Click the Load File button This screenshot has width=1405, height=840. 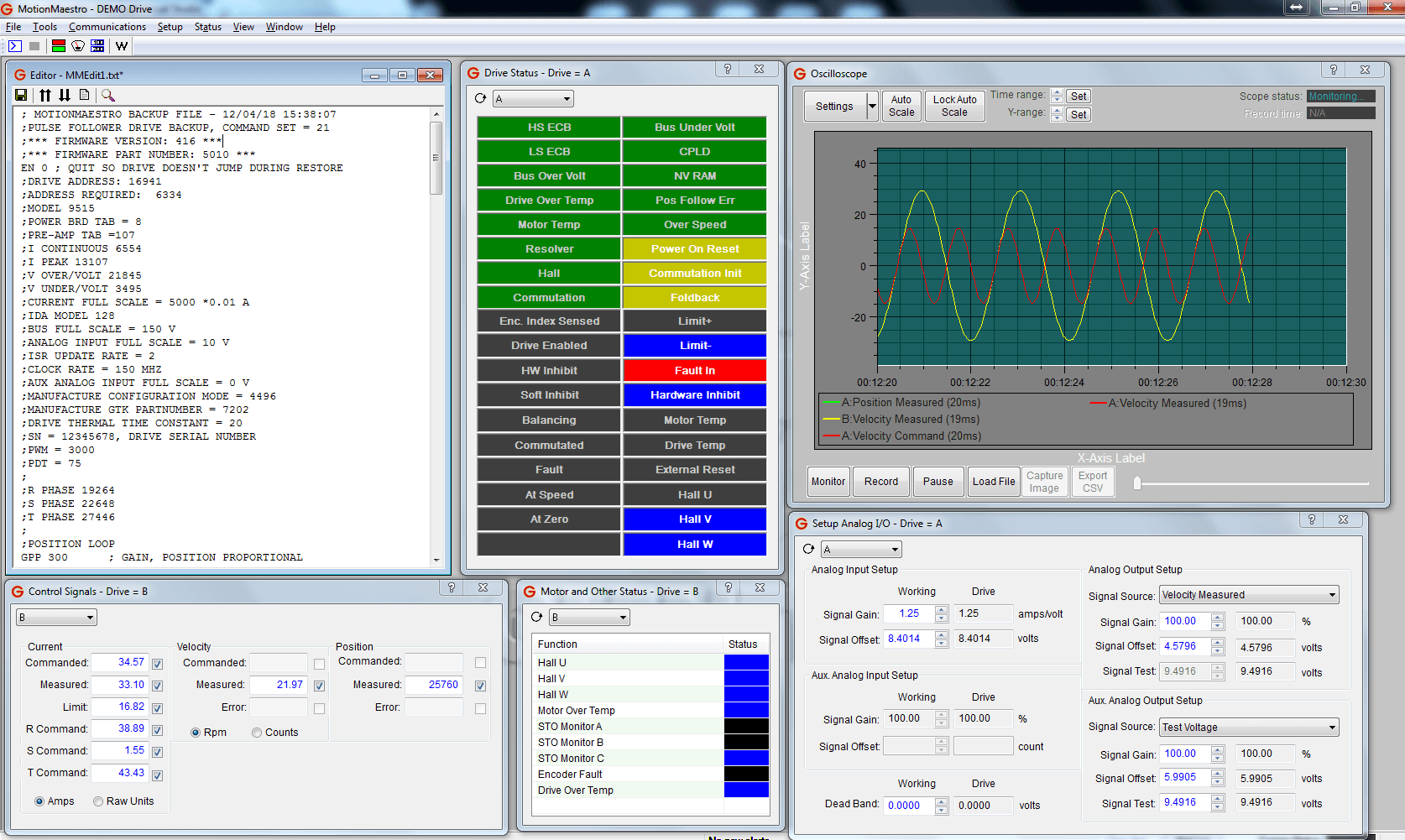tap(994, 482)
